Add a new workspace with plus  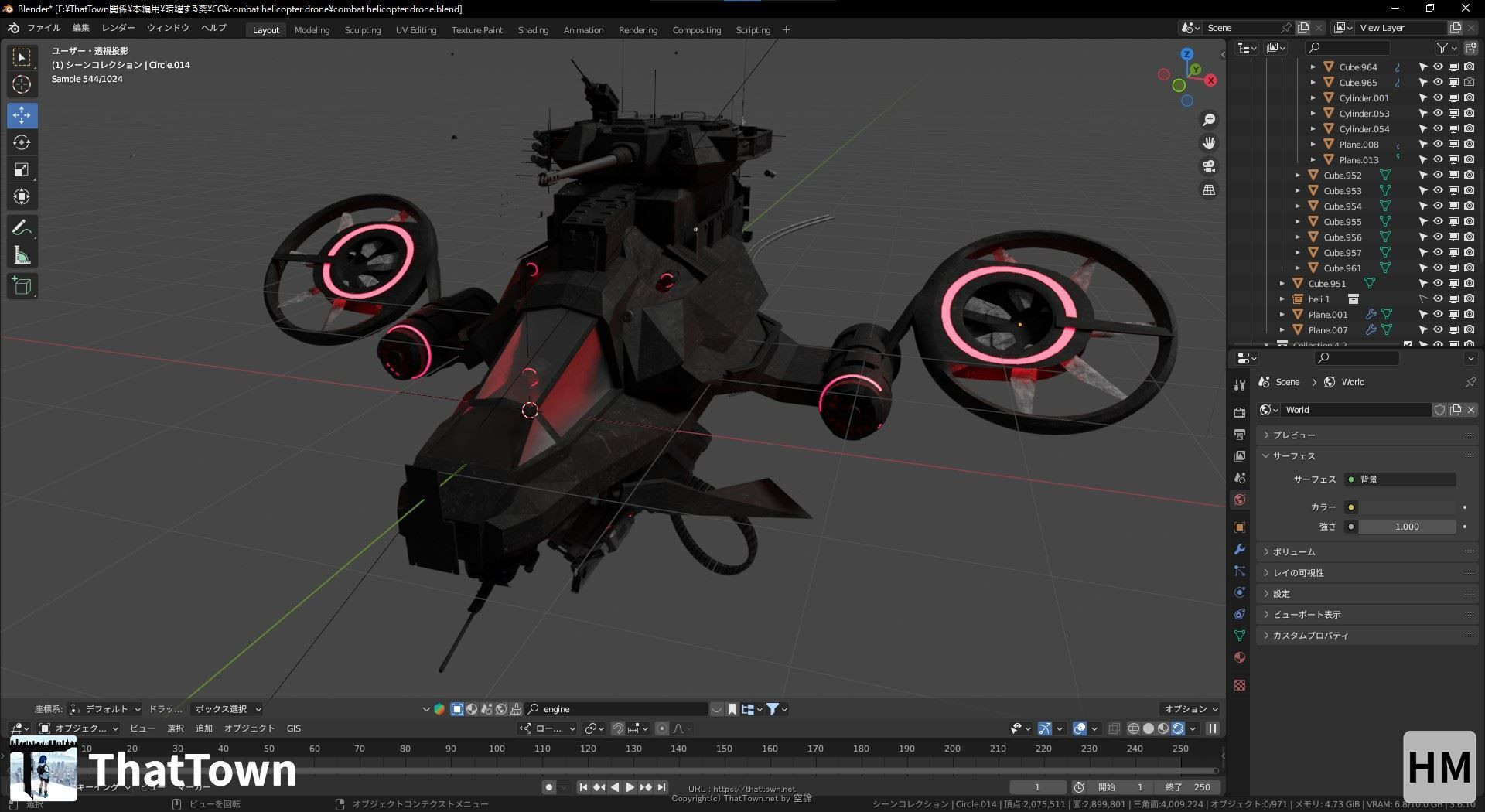tap(786, 30)
